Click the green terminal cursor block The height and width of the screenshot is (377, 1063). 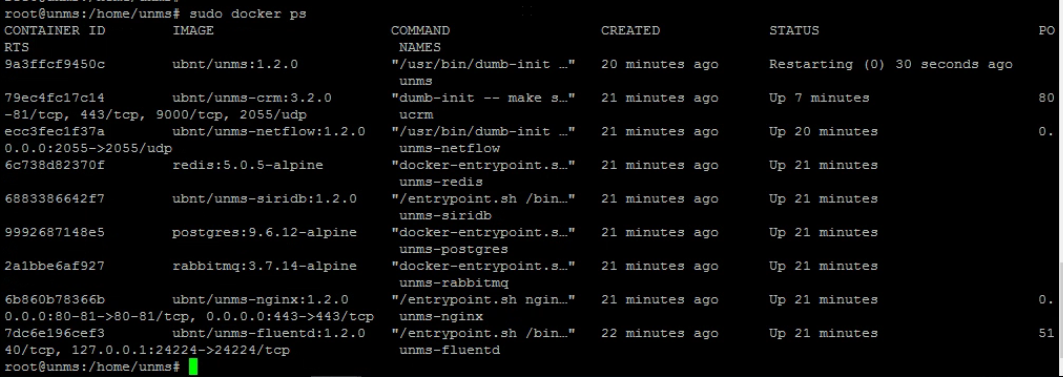point(193,367)
